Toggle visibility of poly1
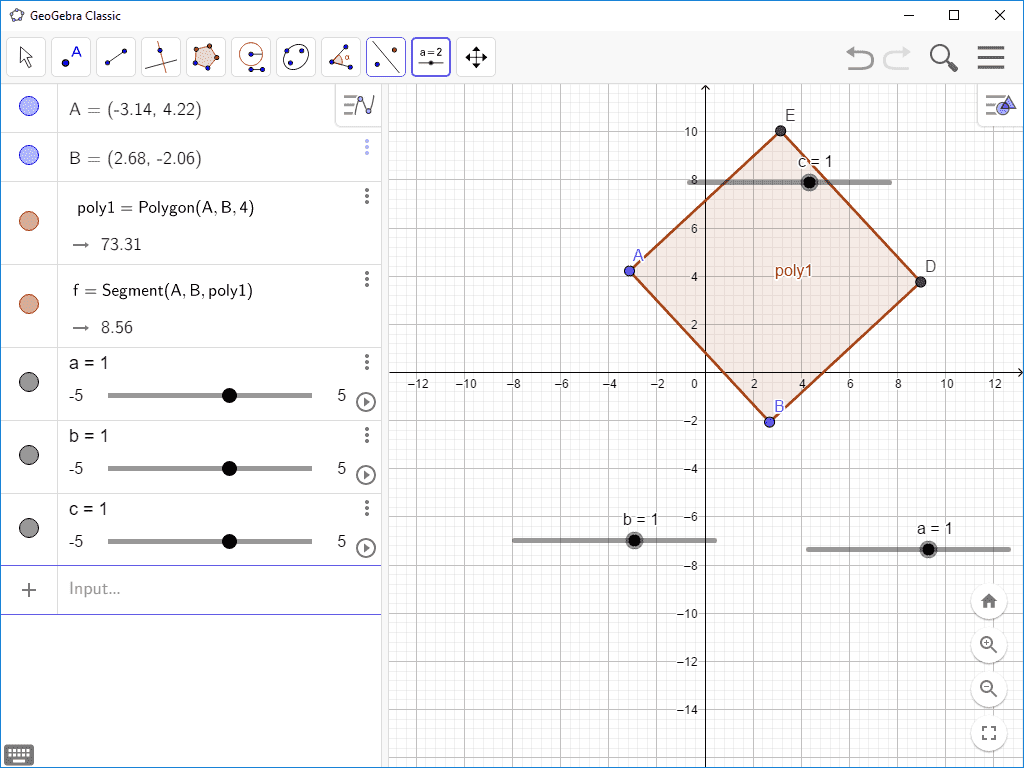Screen dimensions: 1024x768 pos(29,221)
